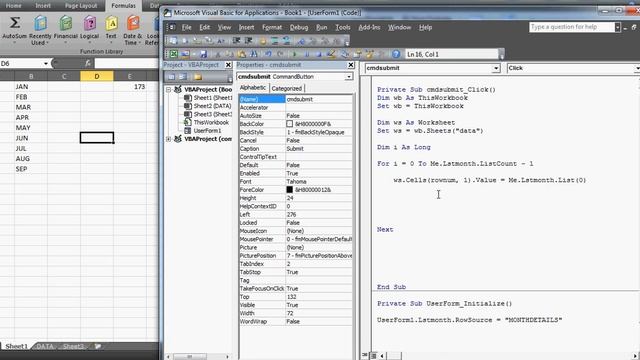
Task: Open the File menu in VBA editor
Action: (187, 27)
